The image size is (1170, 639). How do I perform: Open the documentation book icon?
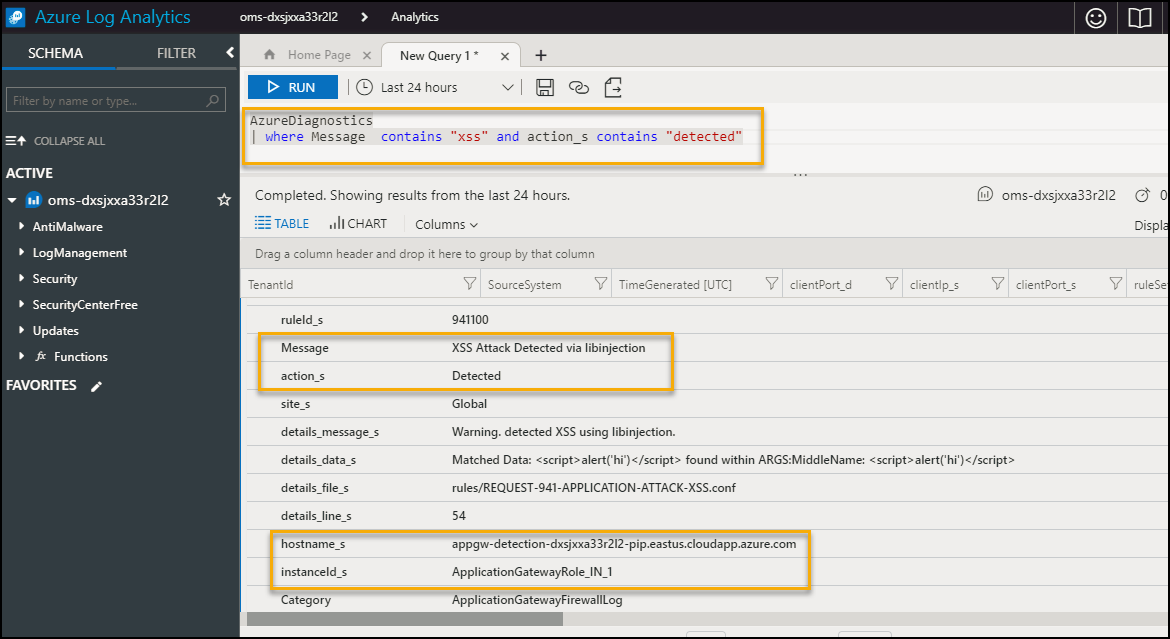coord(1139,17)
